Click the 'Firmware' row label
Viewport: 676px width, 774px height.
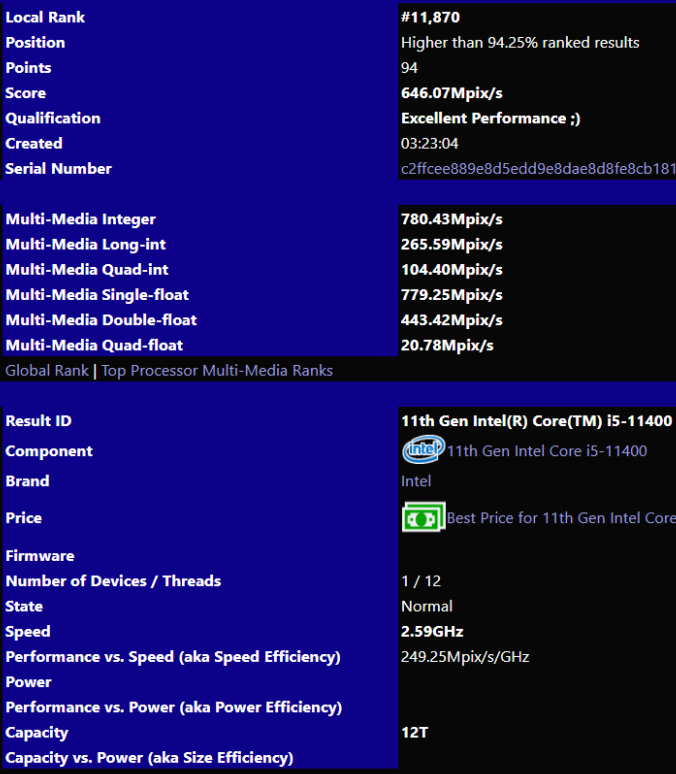pos(40,556)
